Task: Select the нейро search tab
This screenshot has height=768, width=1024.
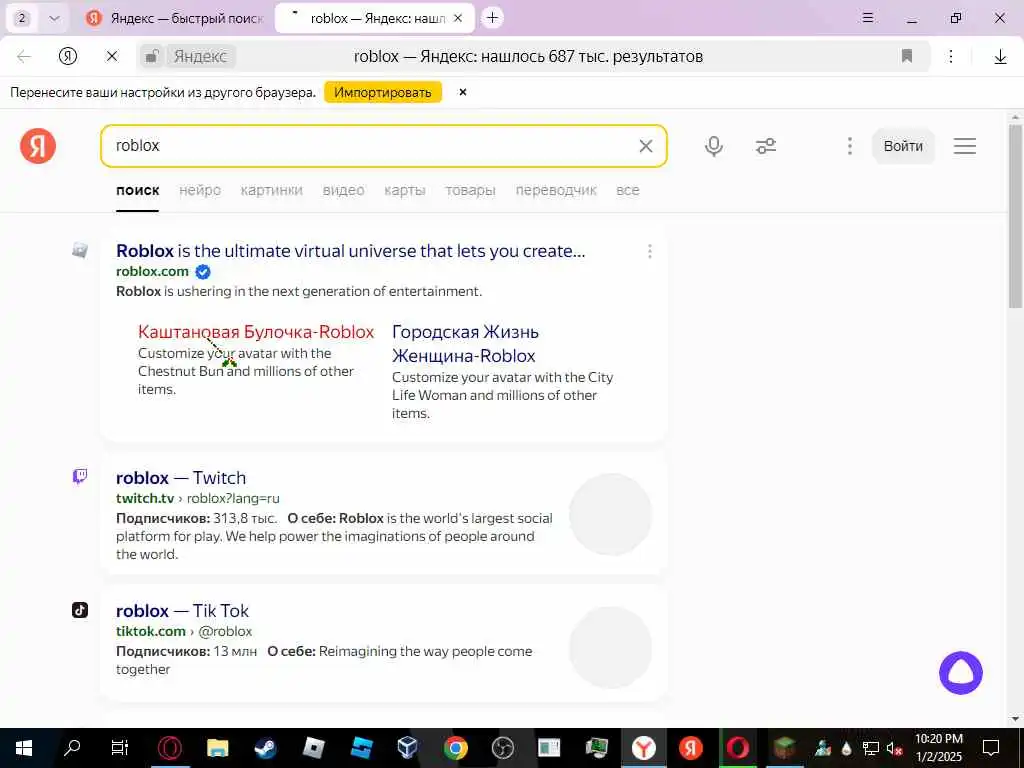Action: pos(200,190)
